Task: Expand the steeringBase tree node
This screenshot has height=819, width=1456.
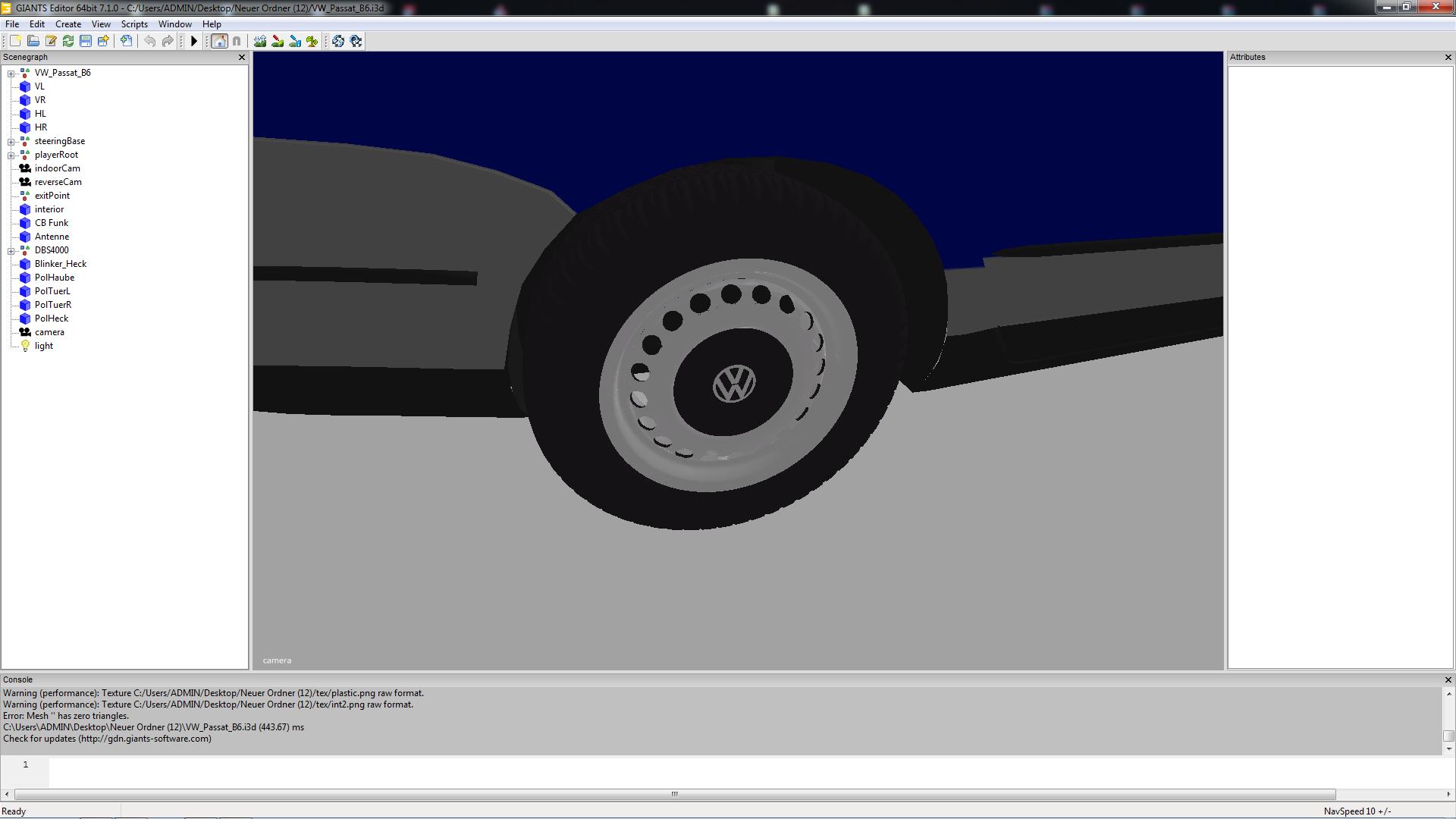Action: (11, 142)
